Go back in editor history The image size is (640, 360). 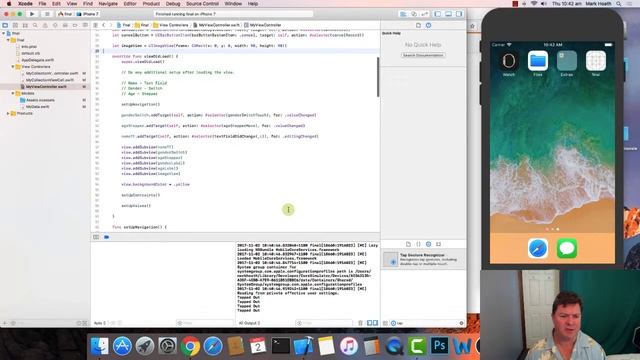[104, 25]
